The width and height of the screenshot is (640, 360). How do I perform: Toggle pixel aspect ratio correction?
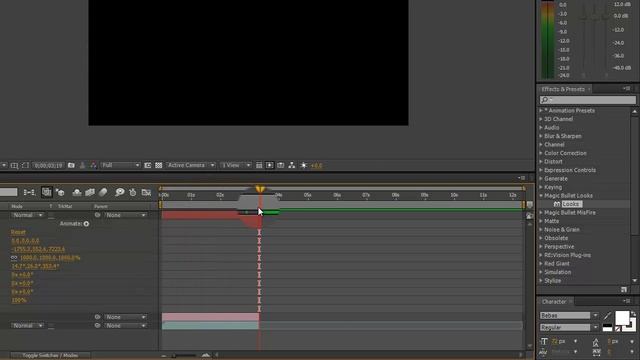click(x=258, y=165)
